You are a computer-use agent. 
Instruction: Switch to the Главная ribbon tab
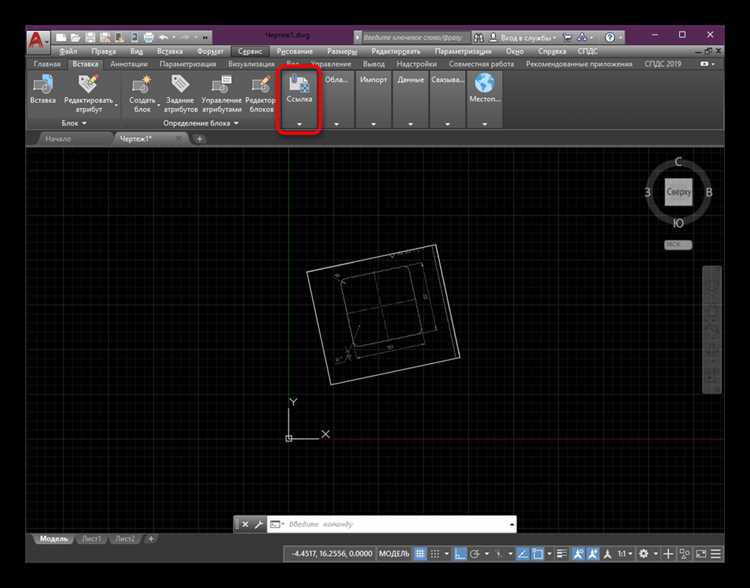(x=47, y=64)
